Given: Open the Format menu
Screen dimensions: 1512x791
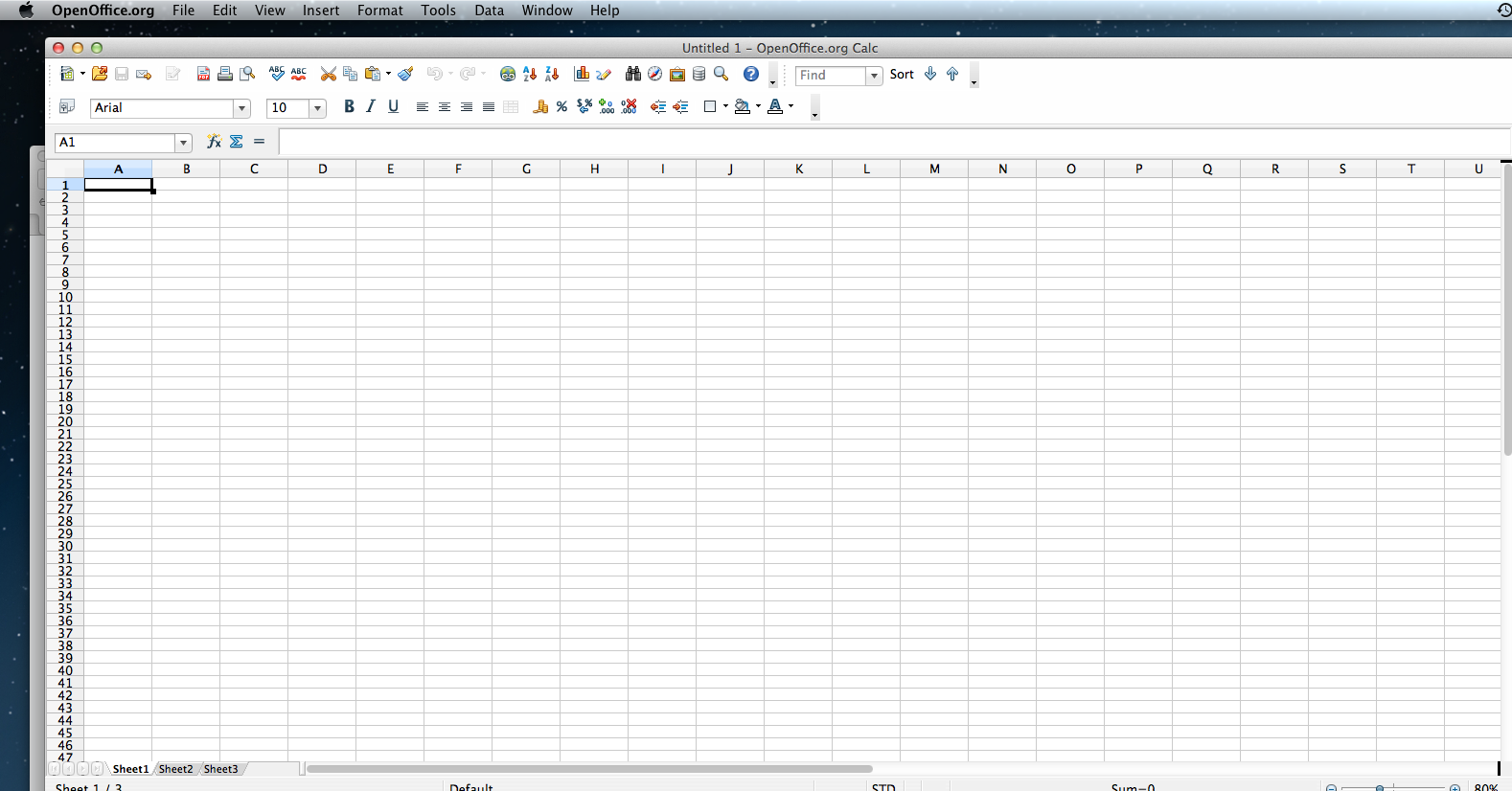Looking at the screenshot, I should point(380,11).
